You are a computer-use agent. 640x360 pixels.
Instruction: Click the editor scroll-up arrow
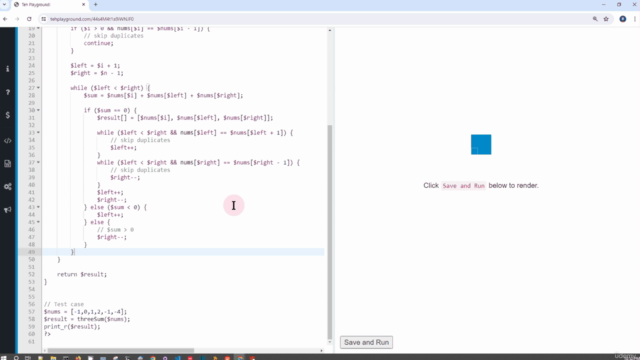point(330,30)
